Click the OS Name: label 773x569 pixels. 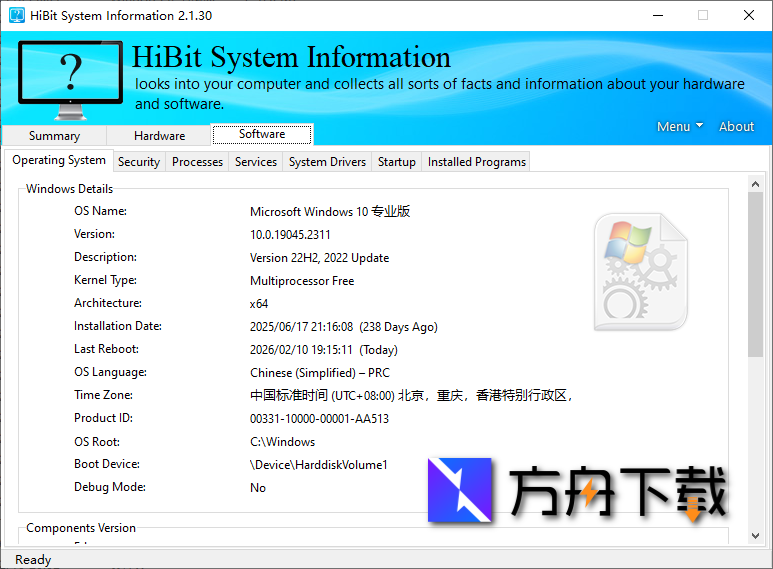101,211
